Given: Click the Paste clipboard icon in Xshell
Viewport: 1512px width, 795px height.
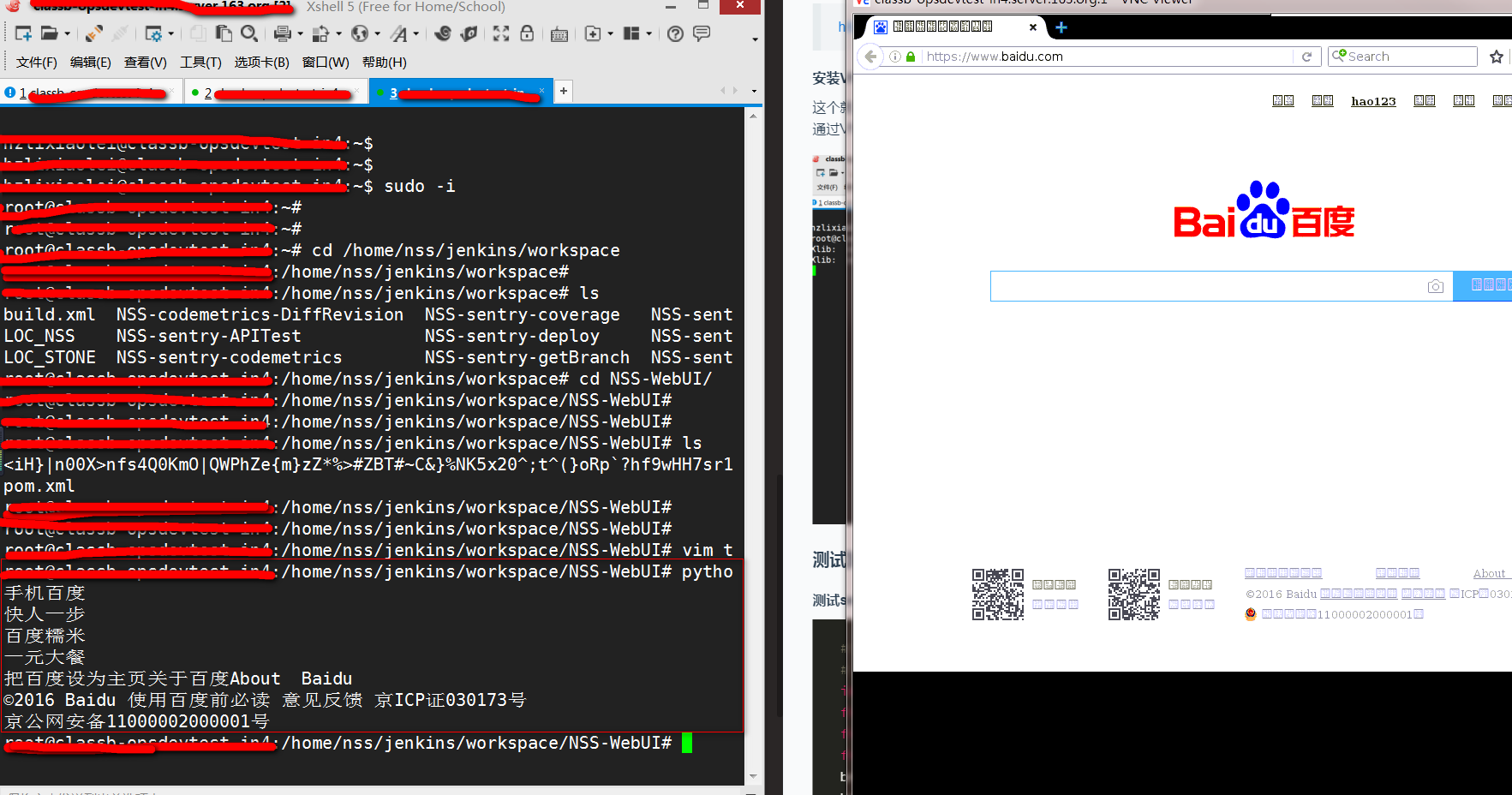Looking at the screenshot, I should click(x=224, y=33).
